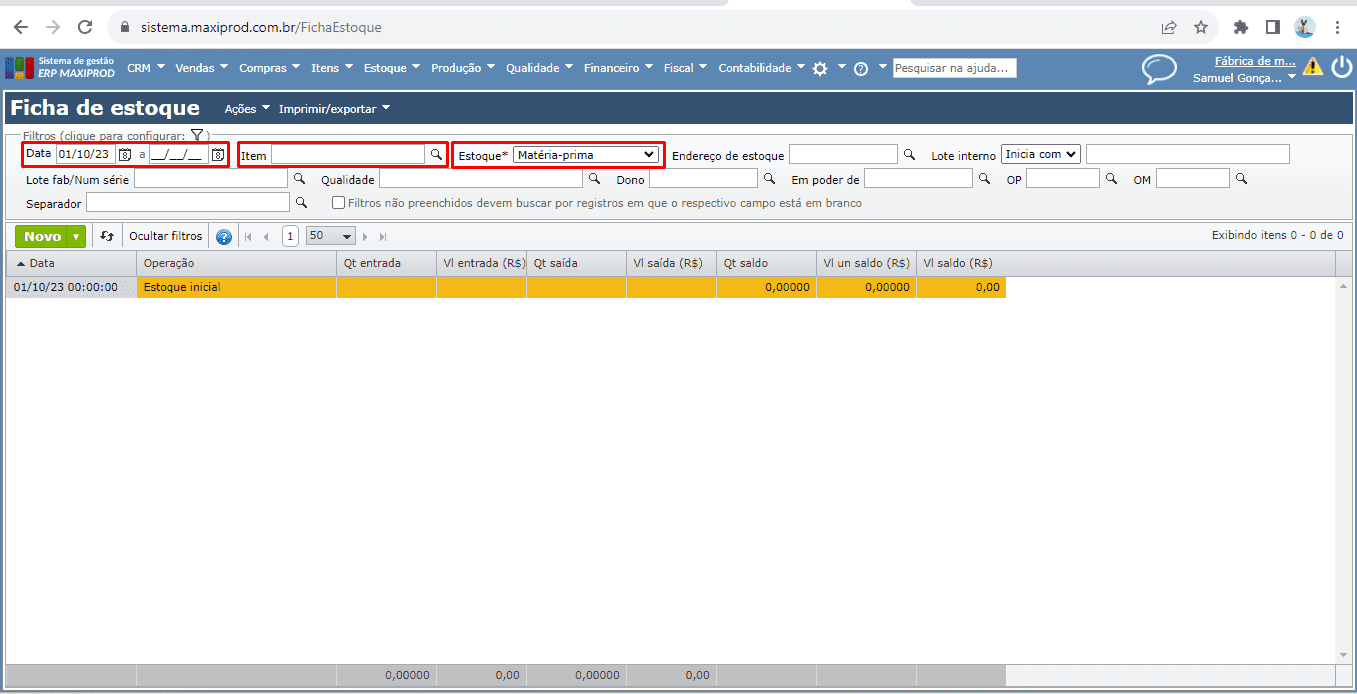The width and height of the screenshot is (1357, 694).
Task: Sort by the Data column header
Action: [x=71, y=263]
